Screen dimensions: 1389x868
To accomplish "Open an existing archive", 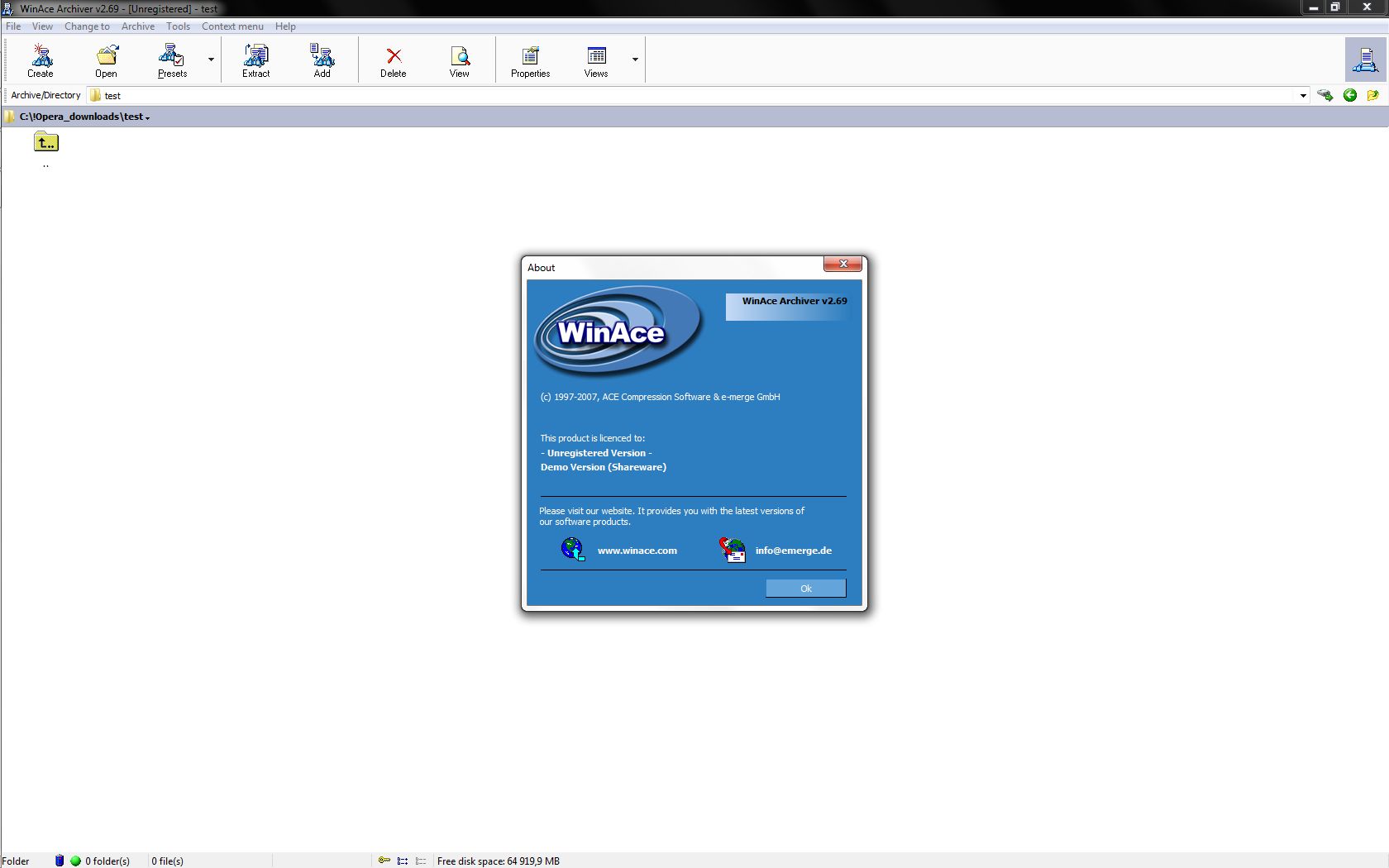I will coord(106,60).
